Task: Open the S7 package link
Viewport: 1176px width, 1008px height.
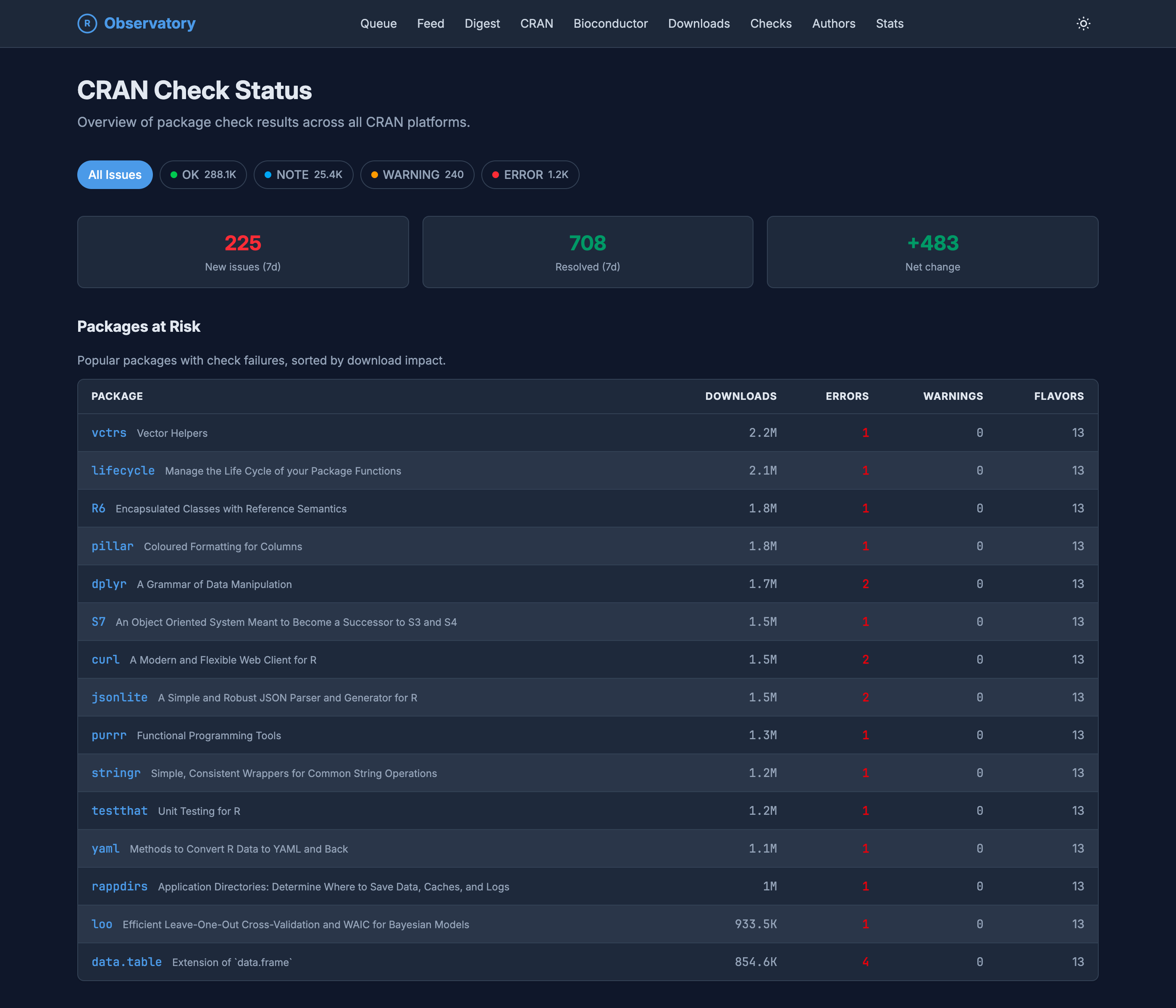Action: (x=98, y=622)
